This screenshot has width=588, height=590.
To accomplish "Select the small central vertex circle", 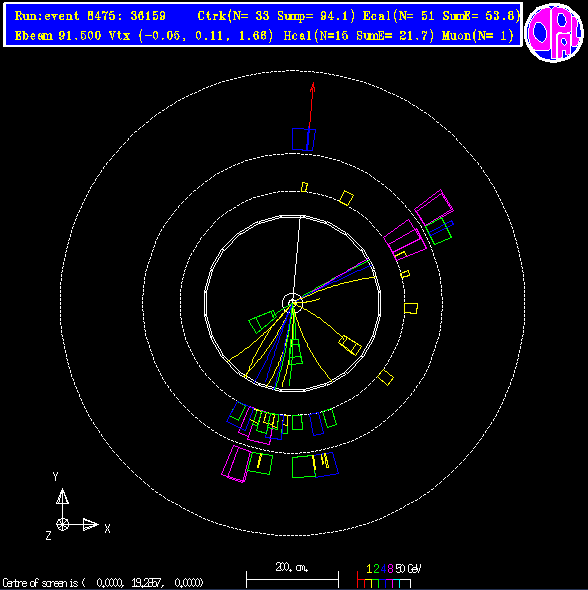I will 293,303.
